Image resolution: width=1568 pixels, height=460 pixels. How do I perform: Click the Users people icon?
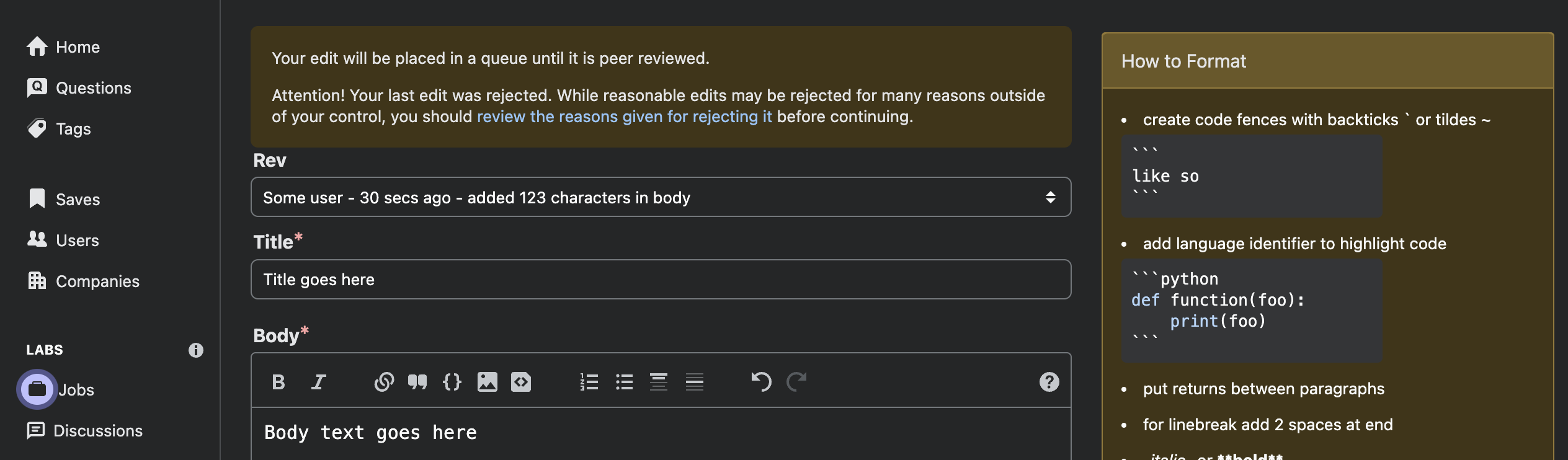[x=37, y=239]
